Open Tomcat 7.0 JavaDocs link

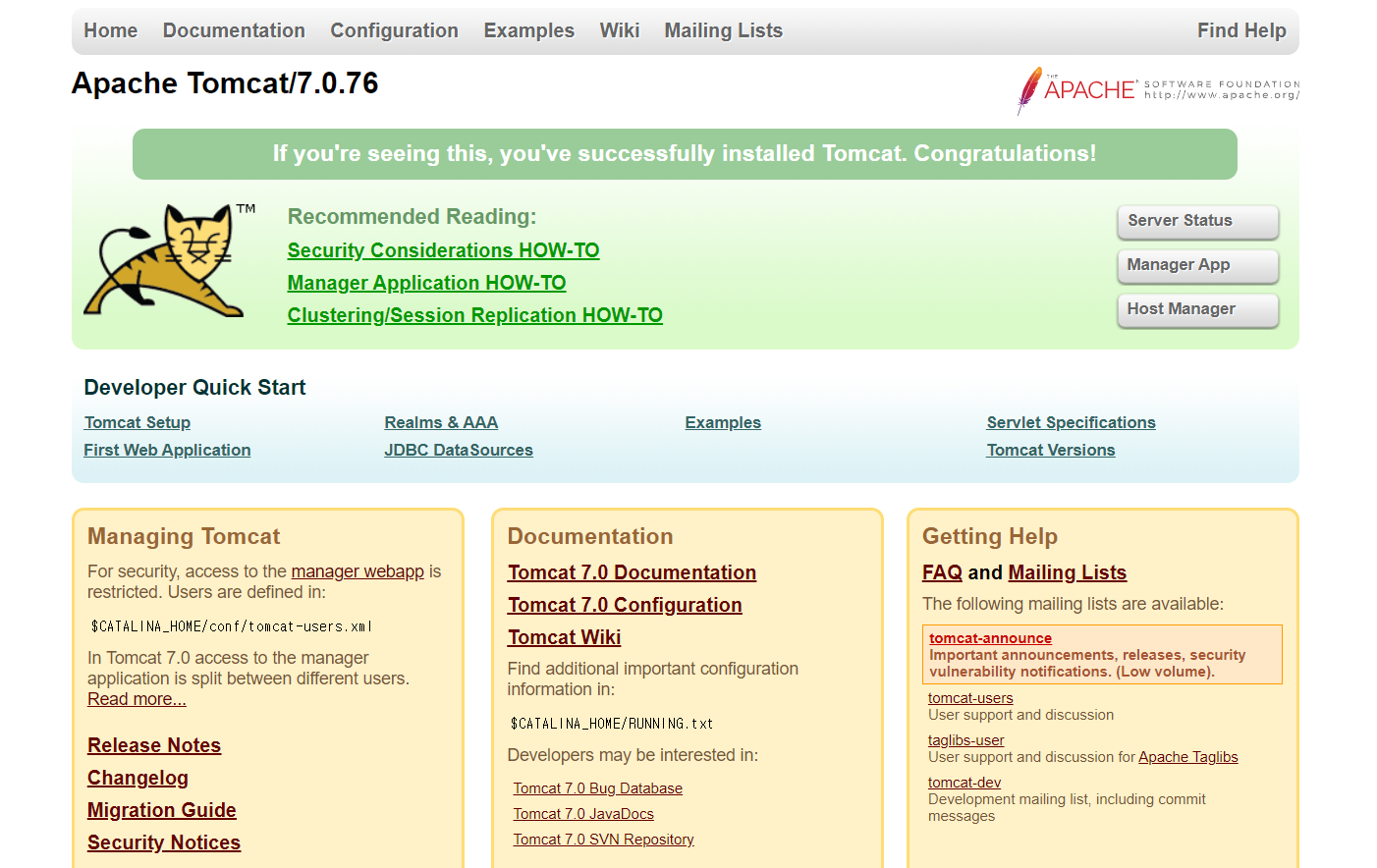pyautogui.click(x=583, y=814)
